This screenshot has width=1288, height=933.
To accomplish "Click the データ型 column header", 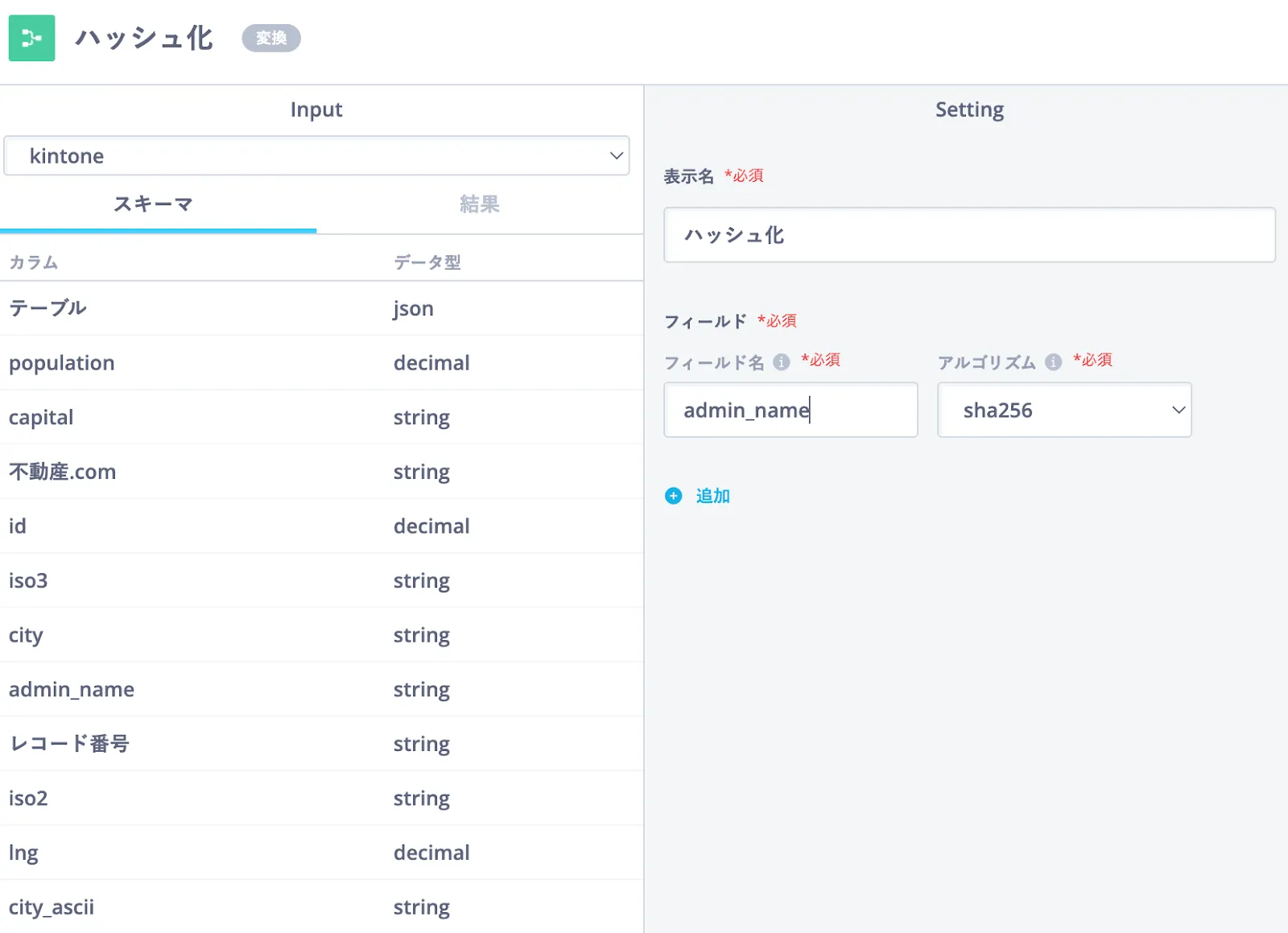I will [x=427, y=262].
